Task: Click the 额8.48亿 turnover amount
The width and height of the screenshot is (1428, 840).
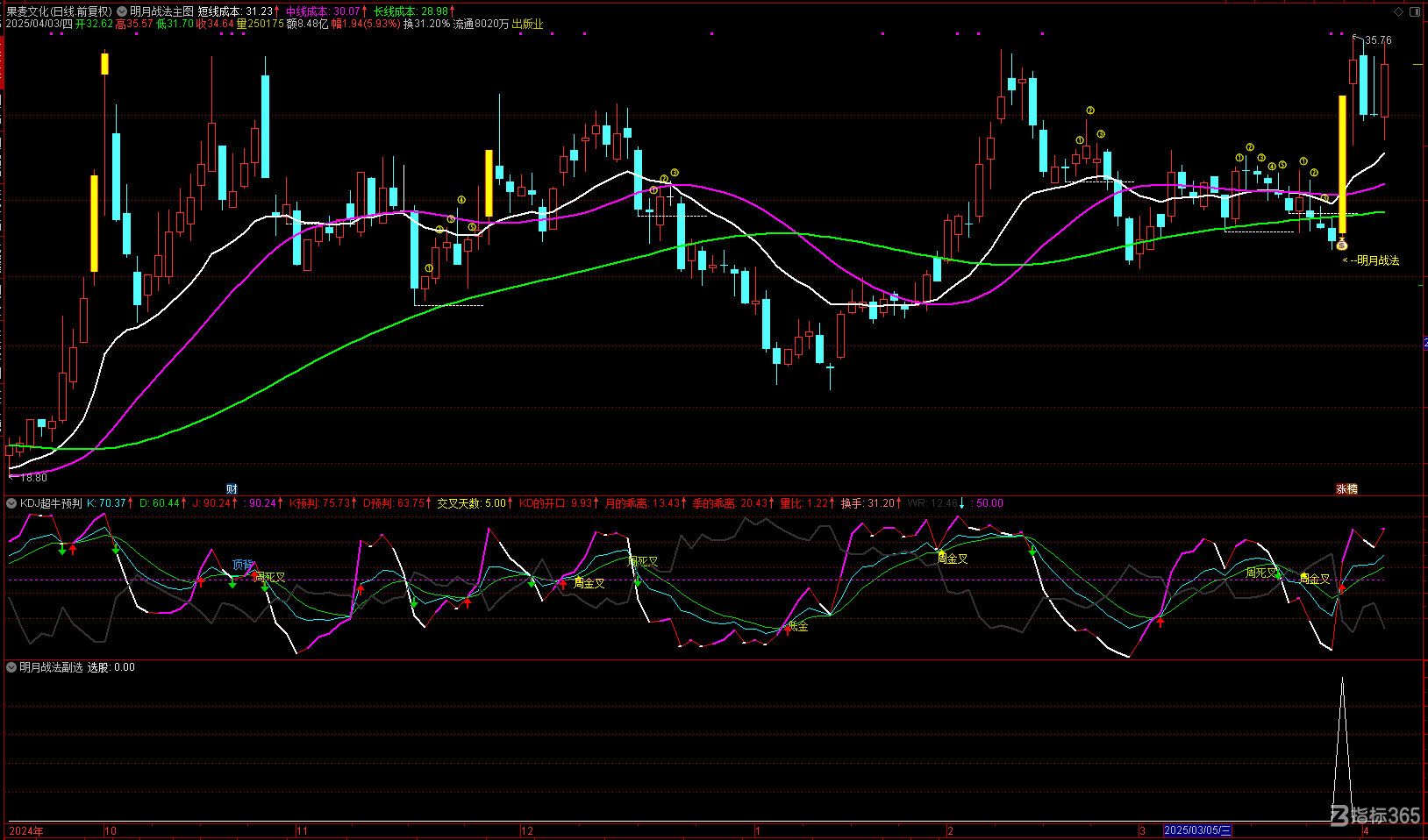Action: (x=308, y=24)
